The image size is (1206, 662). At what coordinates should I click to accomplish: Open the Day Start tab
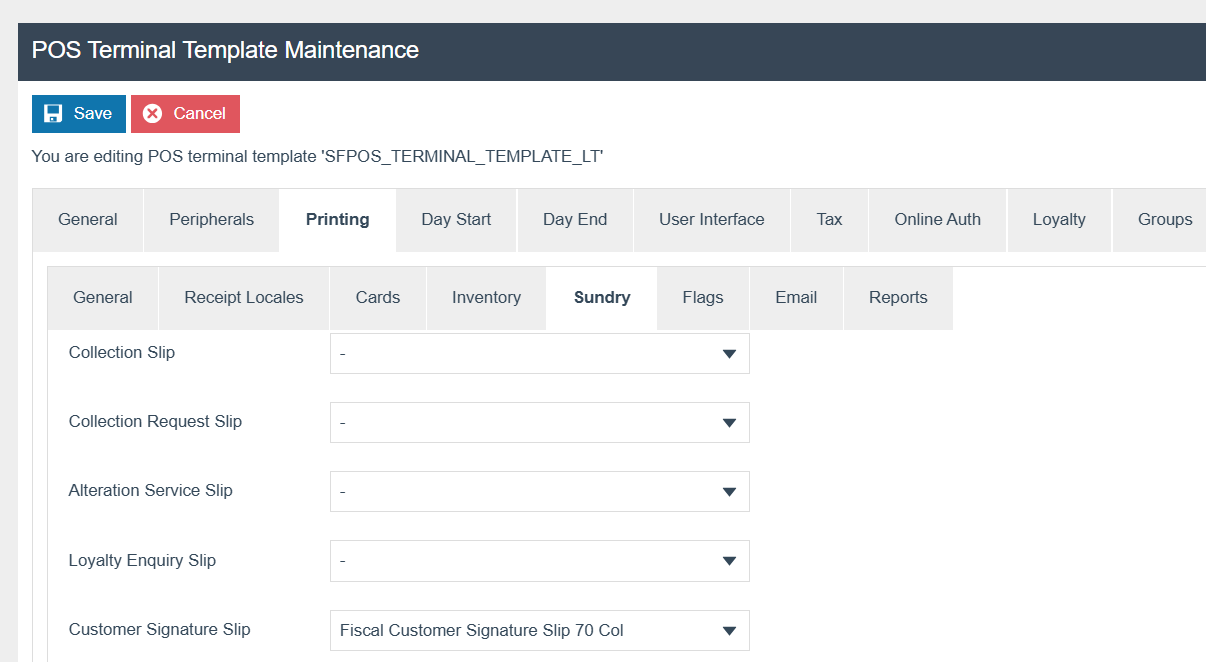(x=456, y=220)
